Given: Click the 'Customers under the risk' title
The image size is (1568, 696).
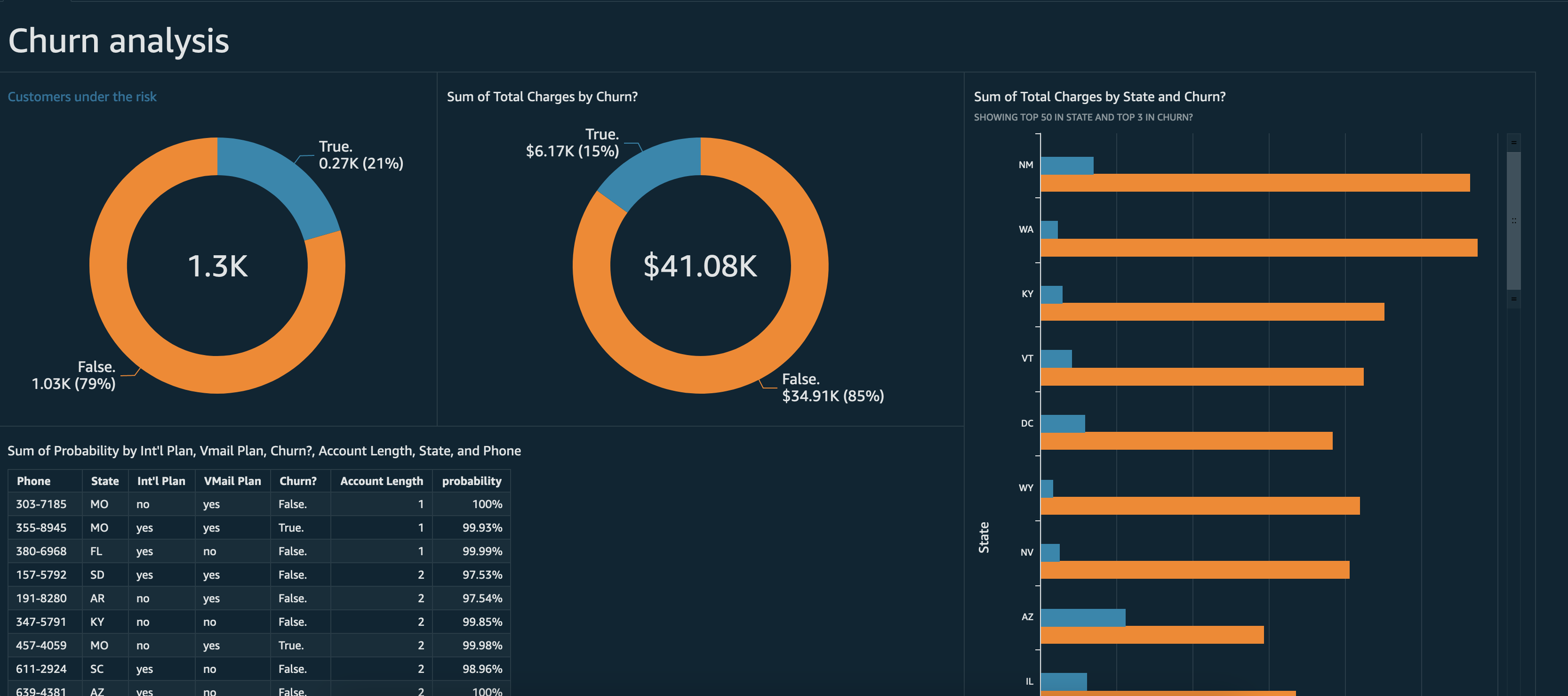Looking at the screenshot, I should 81,97.
